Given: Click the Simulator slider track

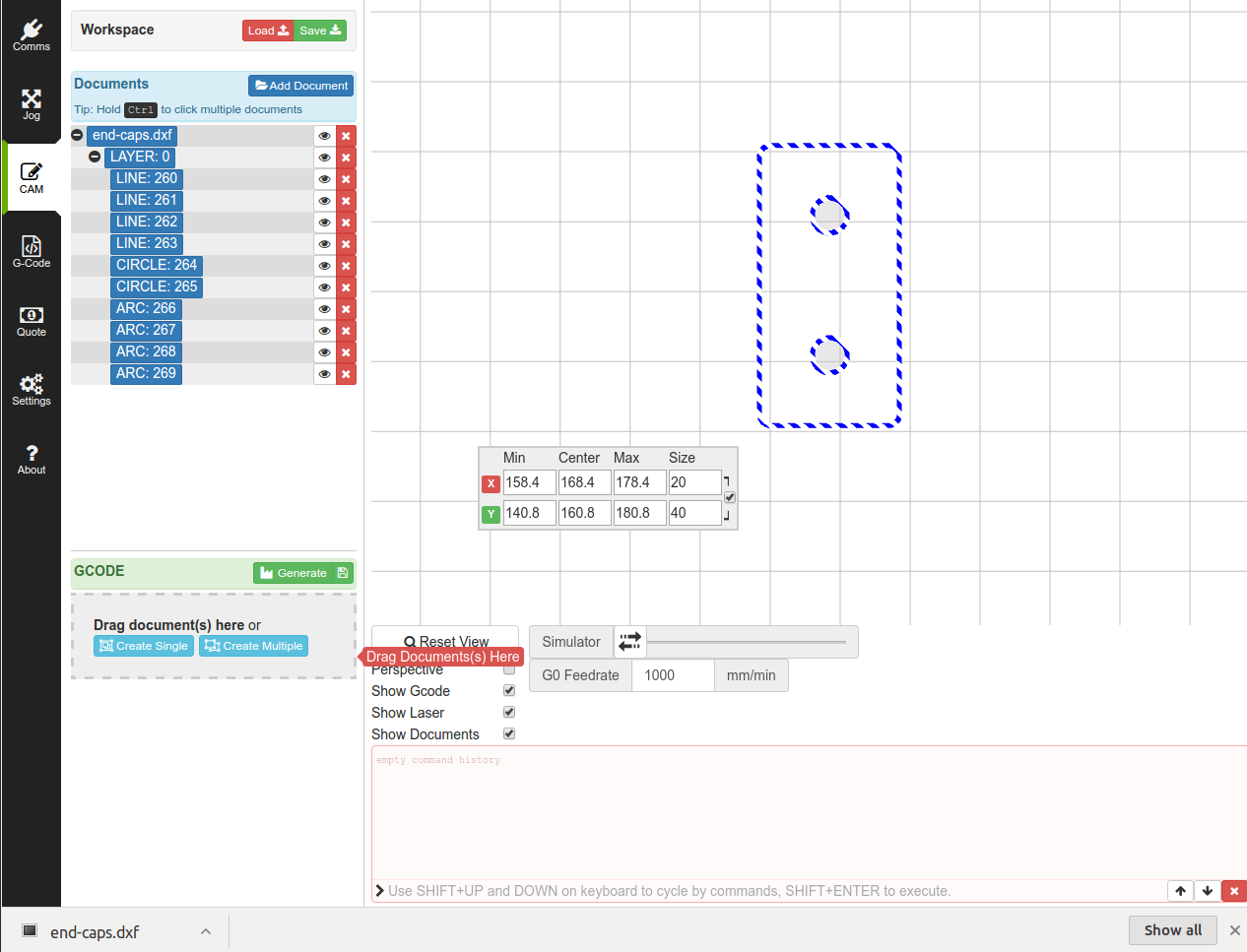Looking at the screenshot, I should (746, 642).
